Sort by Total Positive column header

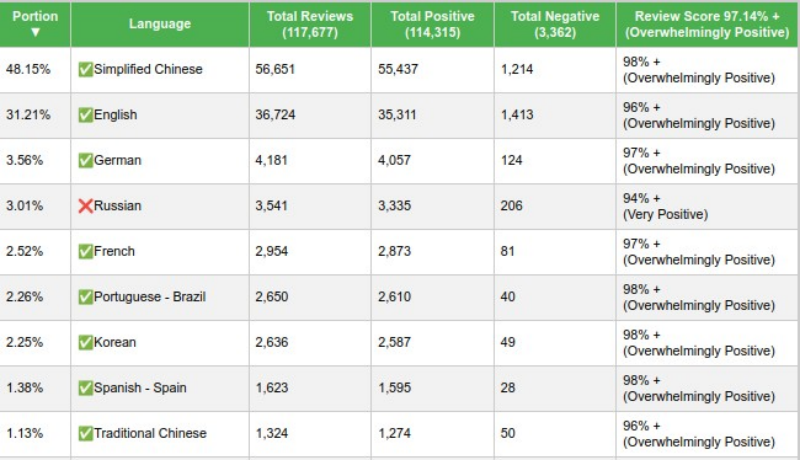point(432,24)
